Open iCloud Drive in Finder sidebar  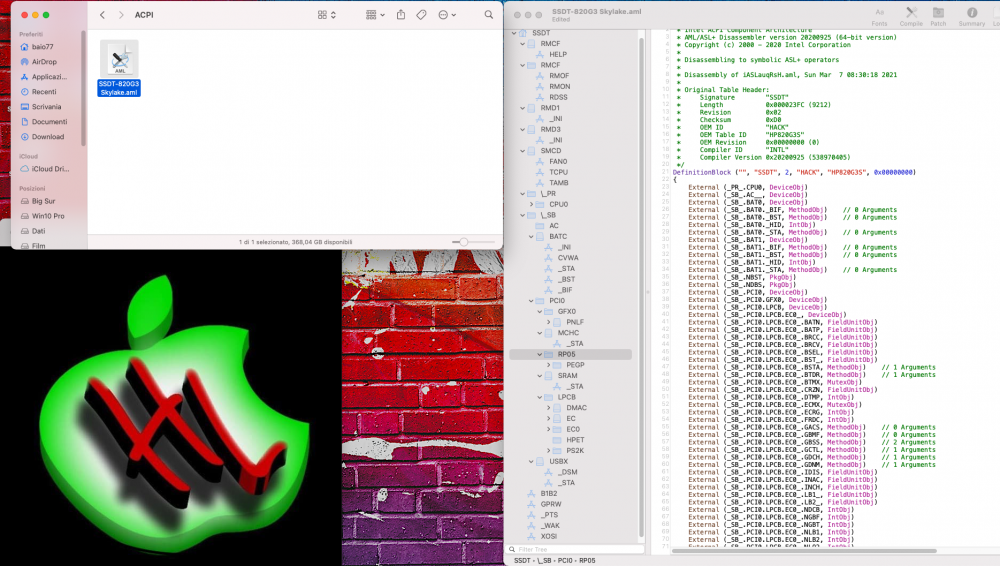[x=50, y=169]
